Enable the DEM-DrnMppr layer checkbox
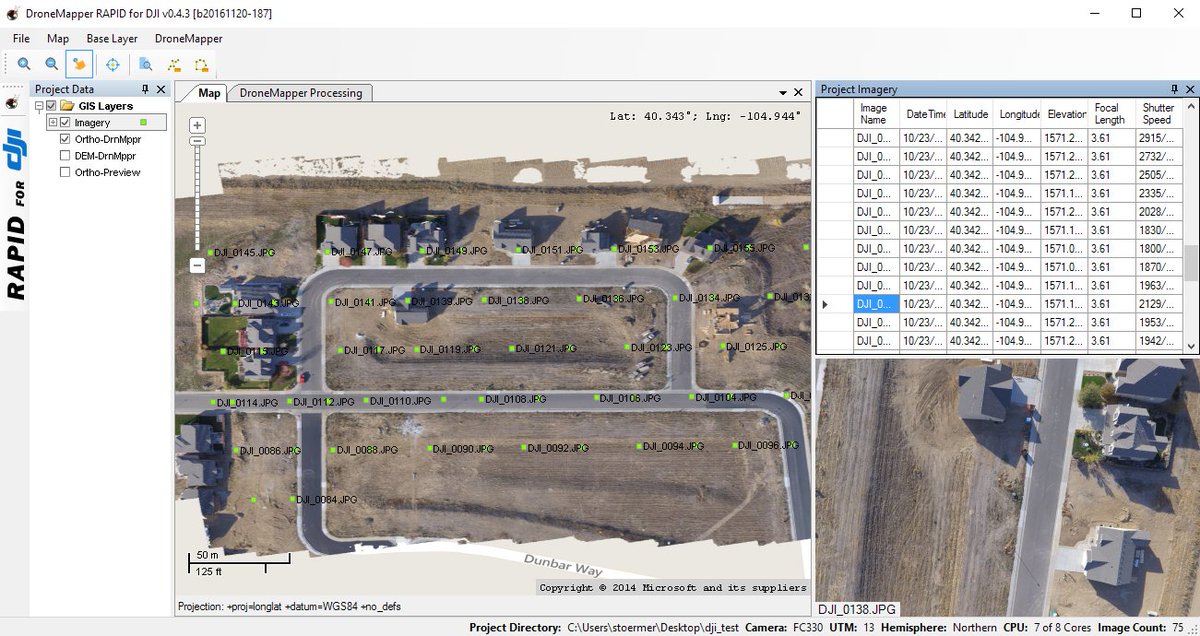This screenshot has width=1200, height=636. (x=65, y=155)
